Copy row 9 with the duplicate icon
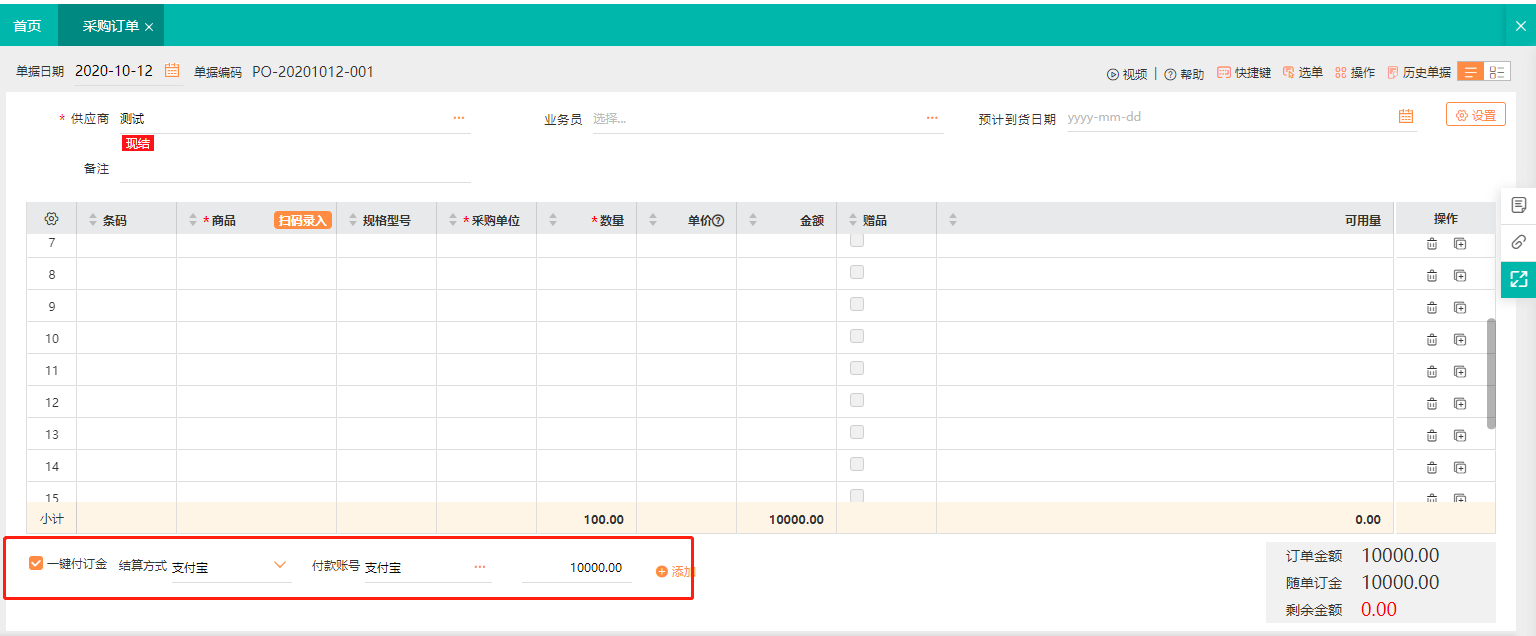The image size is (1536, 636). (1460, 307)
